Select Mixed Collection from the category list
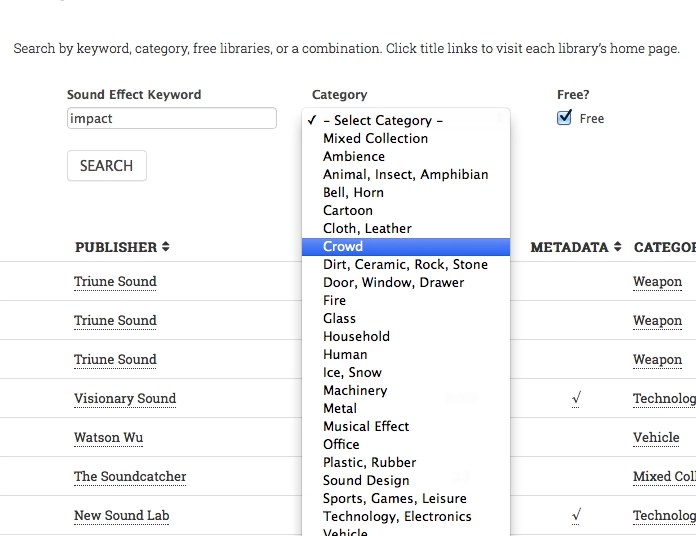The image size is (696, 536). pos(406,138)
